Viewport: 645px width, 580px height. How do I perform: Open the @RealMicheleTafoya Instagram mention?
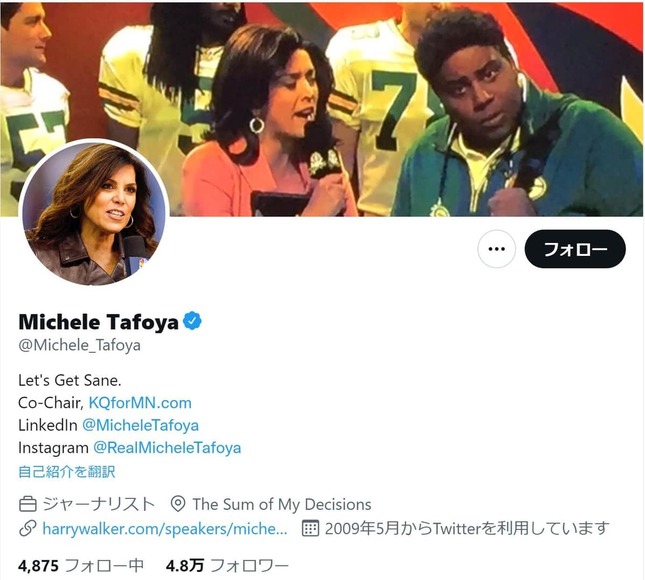(x=167, y=448)
